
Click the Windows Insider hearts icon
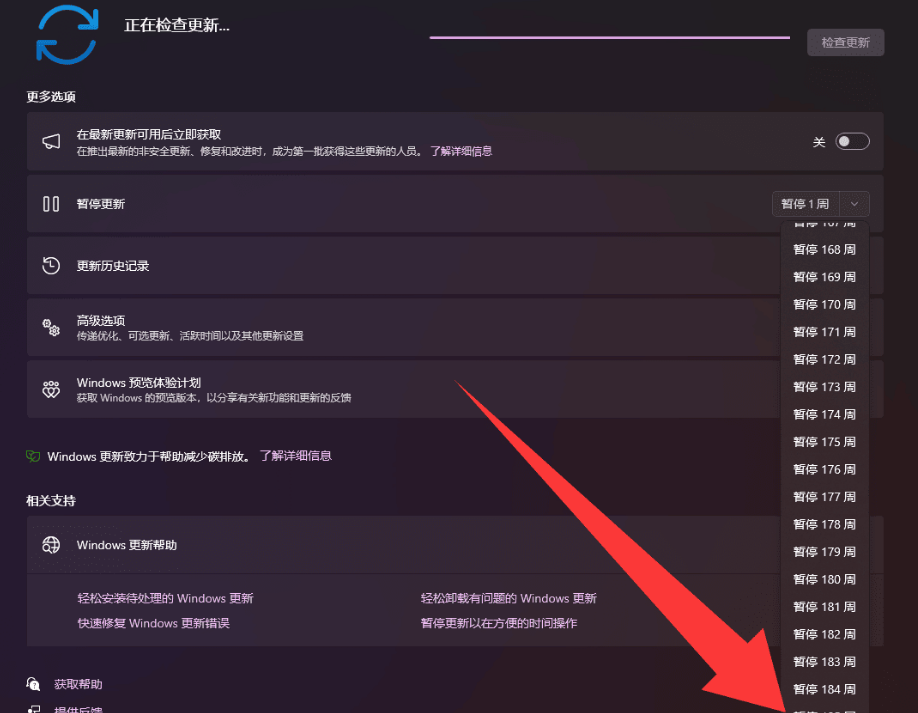click(x=51, y=389)
